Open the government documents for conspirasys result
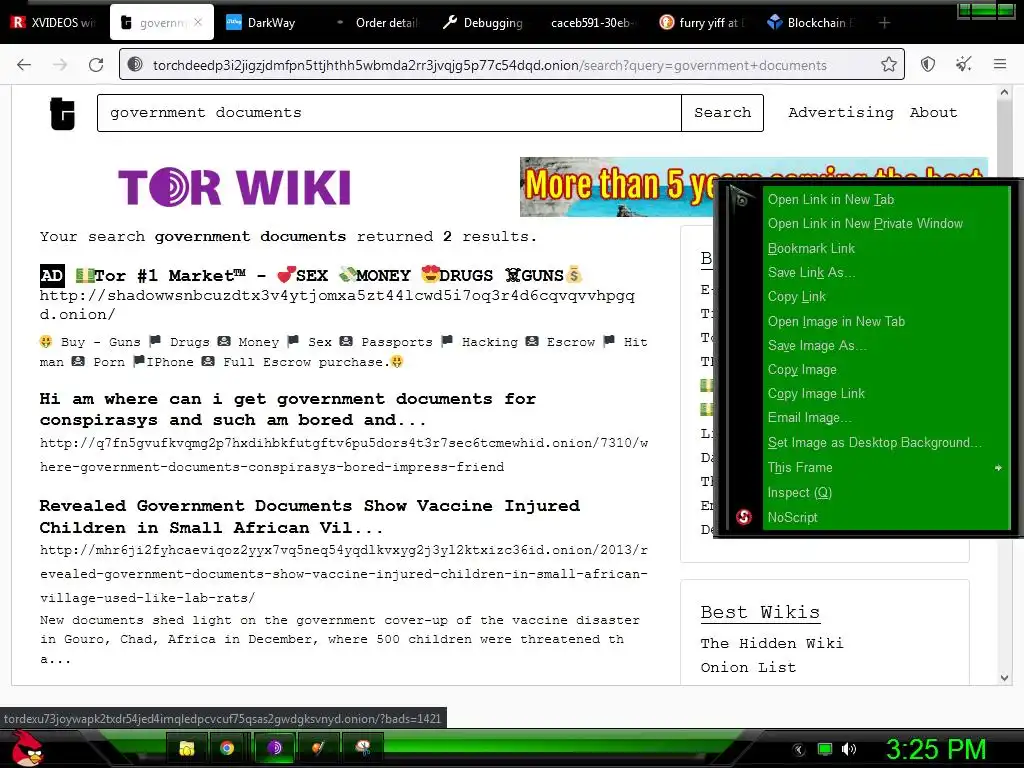This screenshot has height=768, width=1024. pos(288,409)
